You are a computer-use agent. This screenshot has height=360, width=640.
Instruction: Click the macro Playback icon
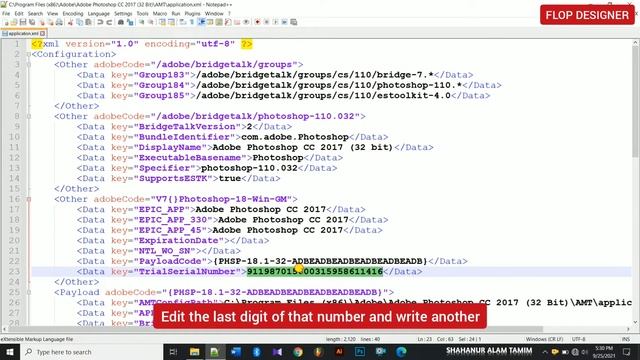point(276,22)
